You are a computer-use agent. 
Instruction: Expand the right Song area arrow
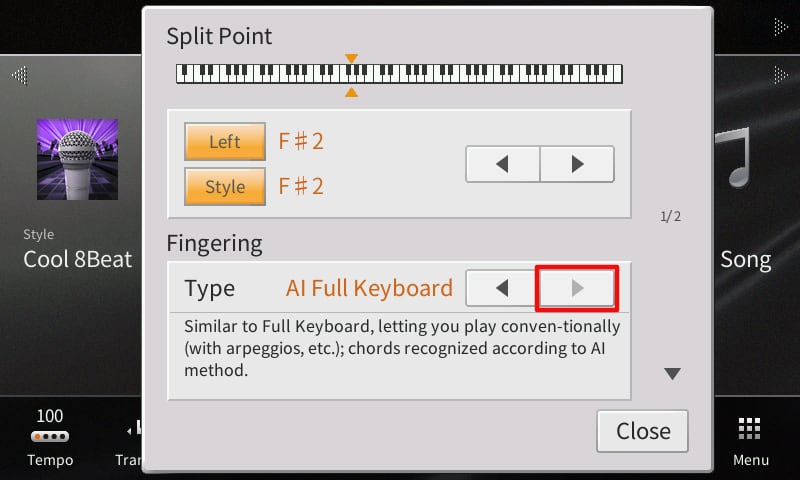781,75
